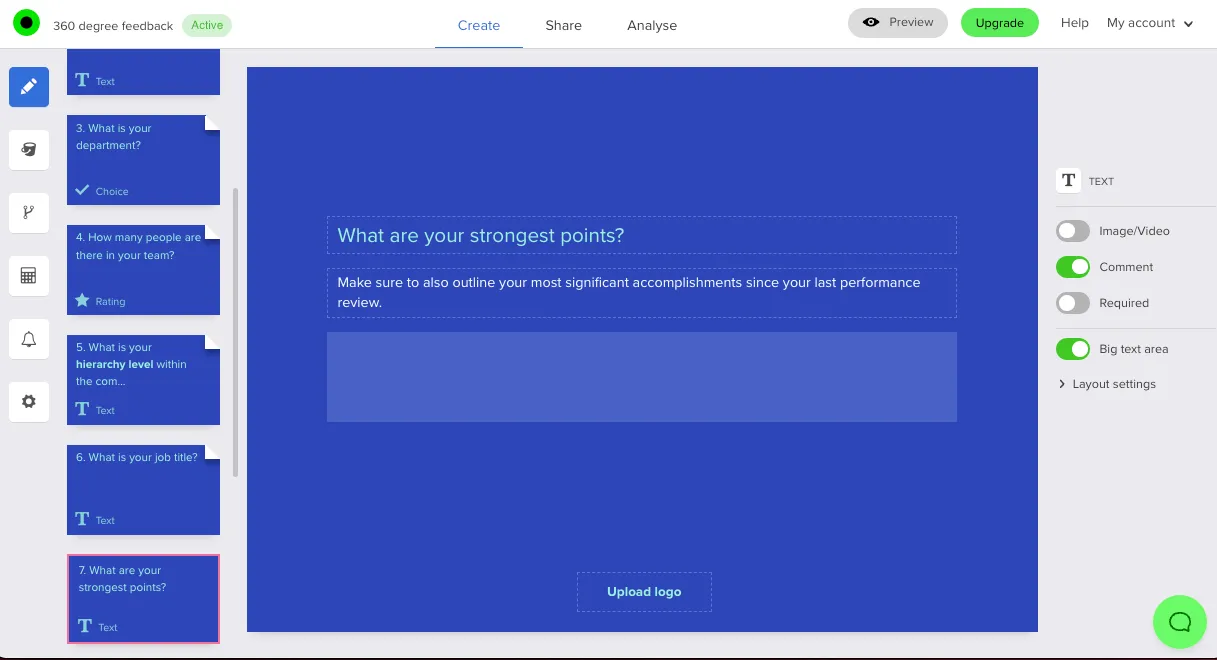Viewport: 1217px width, 660px height.
Task: Click the Preview button
Action: coord(897,23)
